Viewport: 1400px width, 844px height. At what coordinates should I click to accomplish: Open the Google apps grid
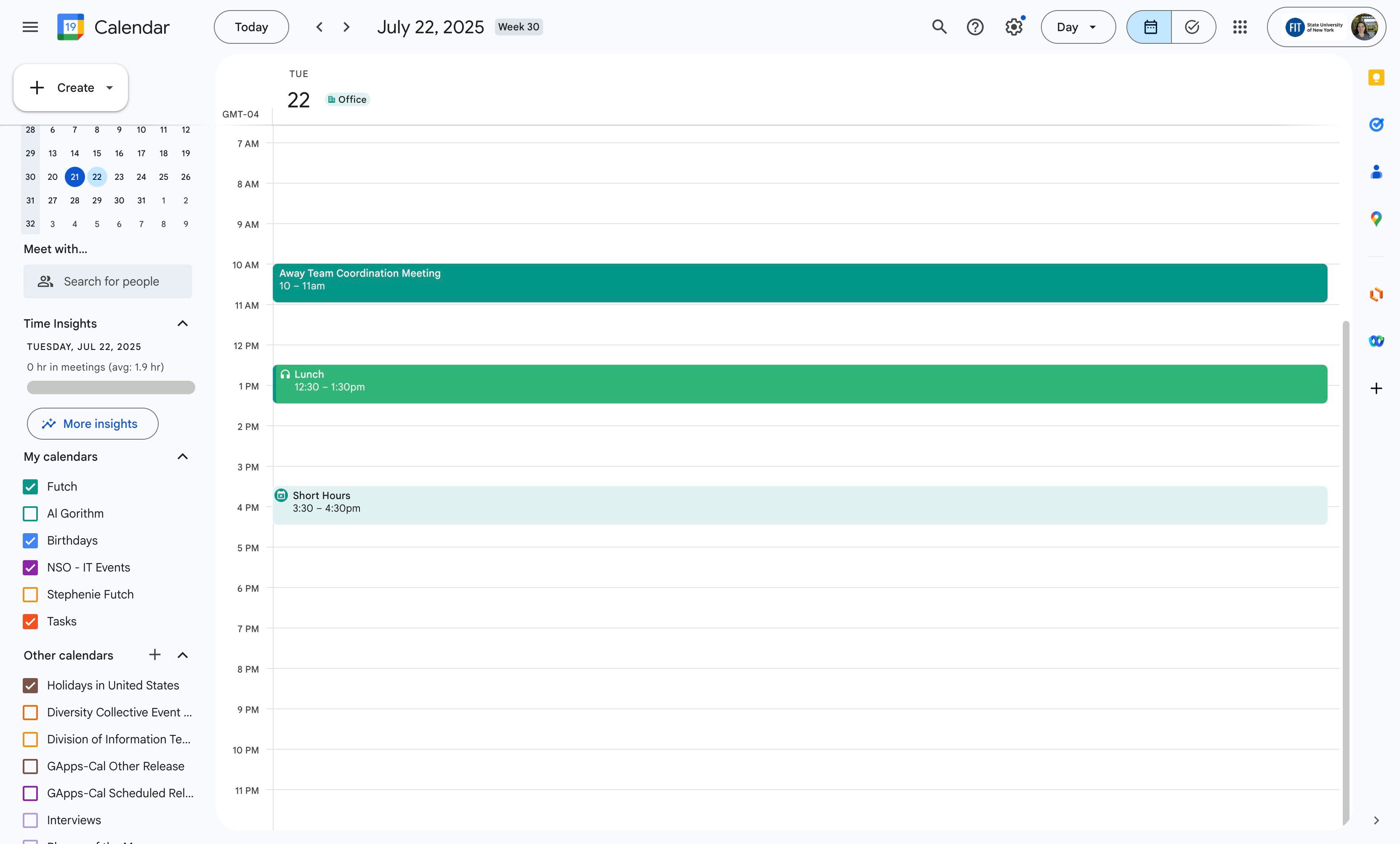click(x=1240, y=27)
